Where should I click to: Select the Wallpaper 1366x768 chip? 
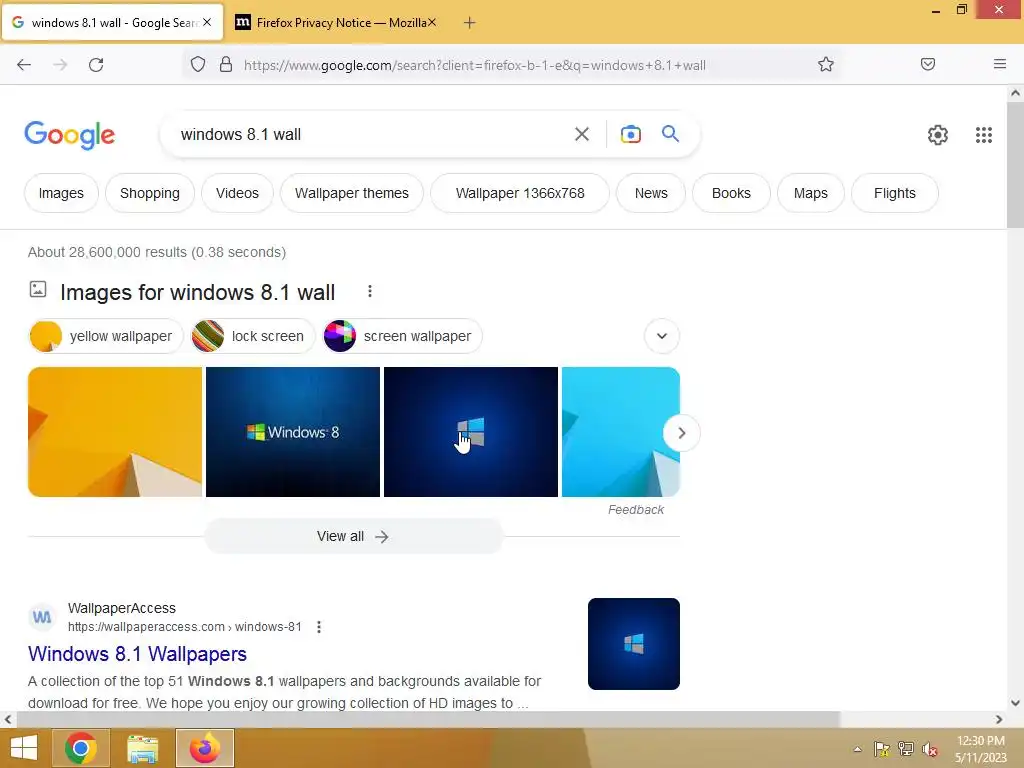tap(520, 193)
